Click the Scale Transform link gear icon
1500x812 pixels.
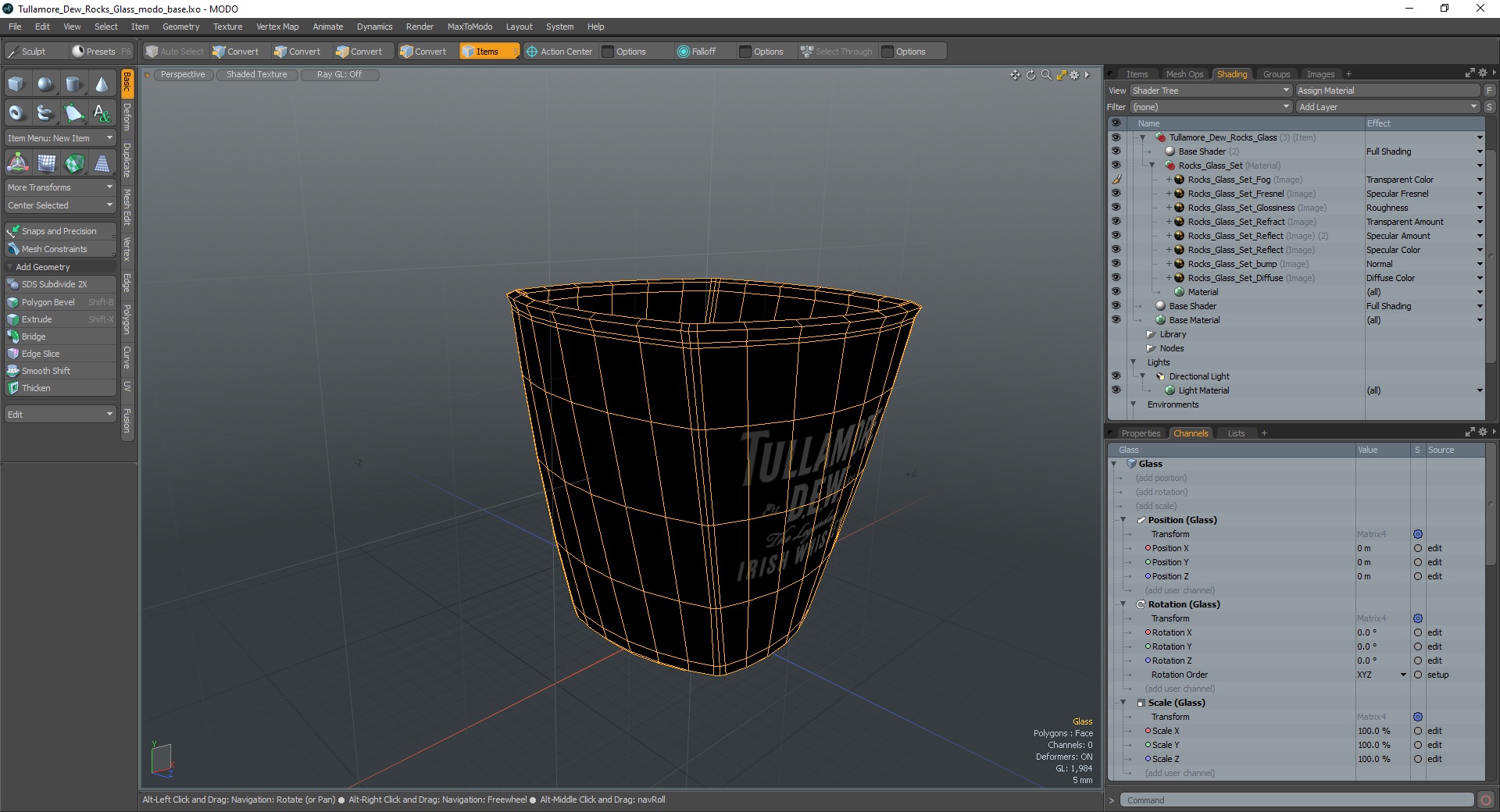click(x=1418, y=717)
